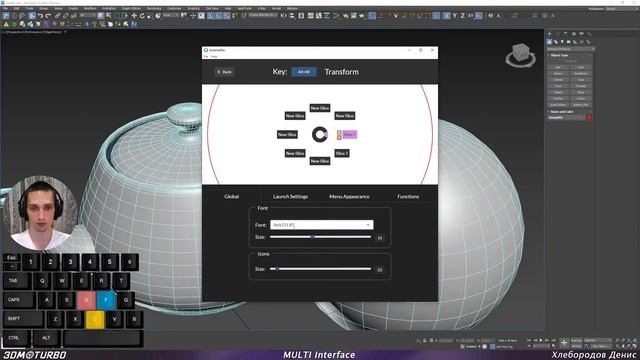Collapse the Name and Color rollout
The width and height of the screenshot is (640, 360).
[562, 111]
